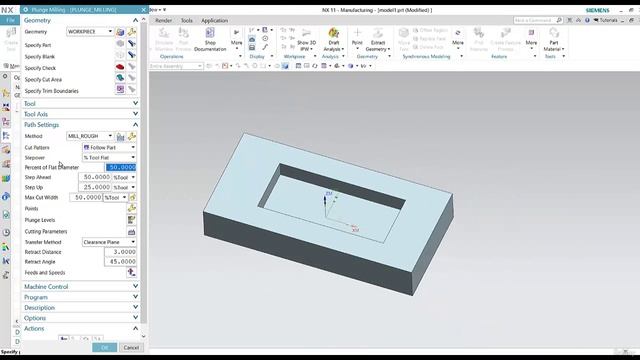Click OK in Plunge Milling dialog

[104, 347]
